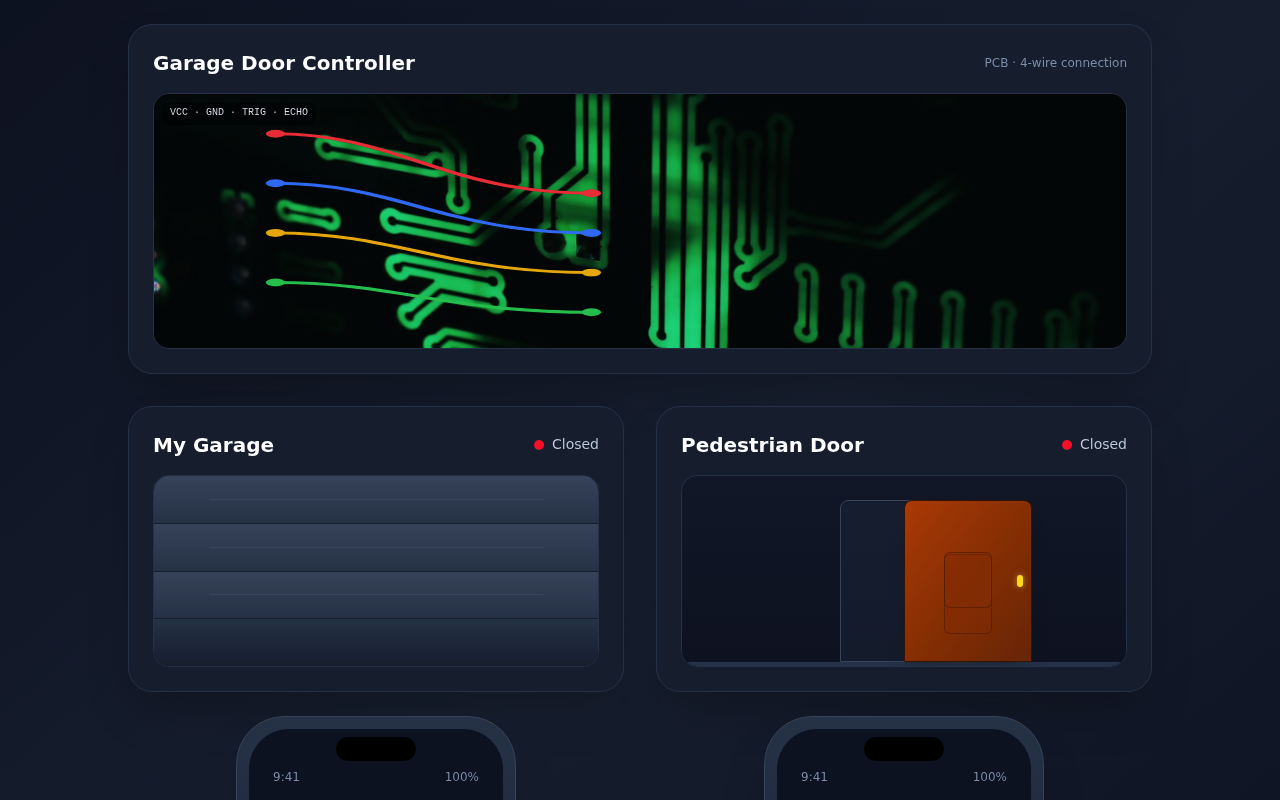Click the 100% battery on left phone

coord(462,777)
